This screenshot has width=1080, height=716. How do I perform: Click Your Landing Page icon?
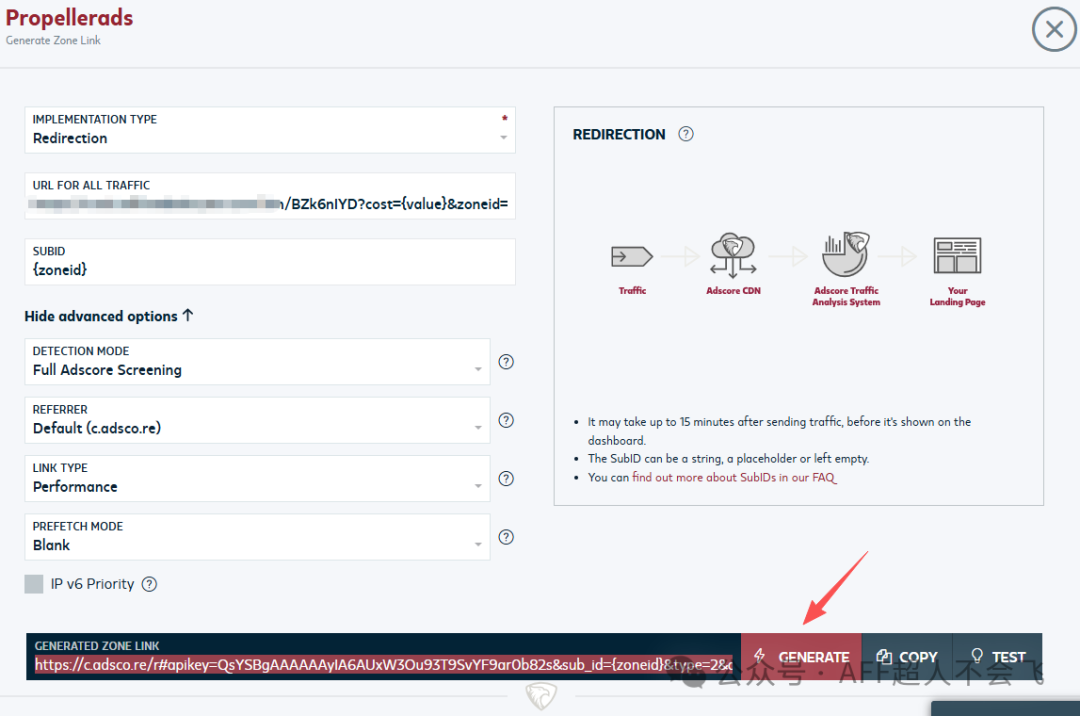pos(957,255)
